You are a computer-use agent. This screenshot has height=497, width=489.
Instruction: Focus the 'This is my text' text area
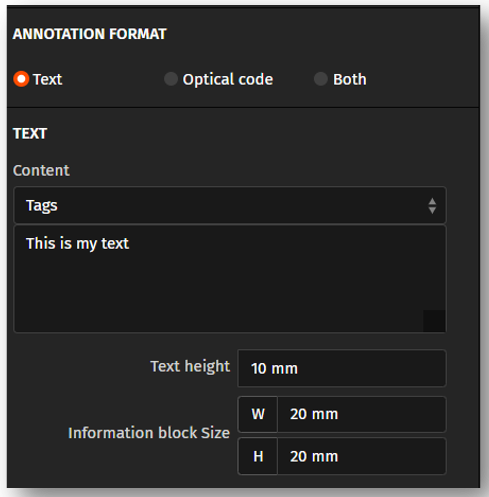230,279
